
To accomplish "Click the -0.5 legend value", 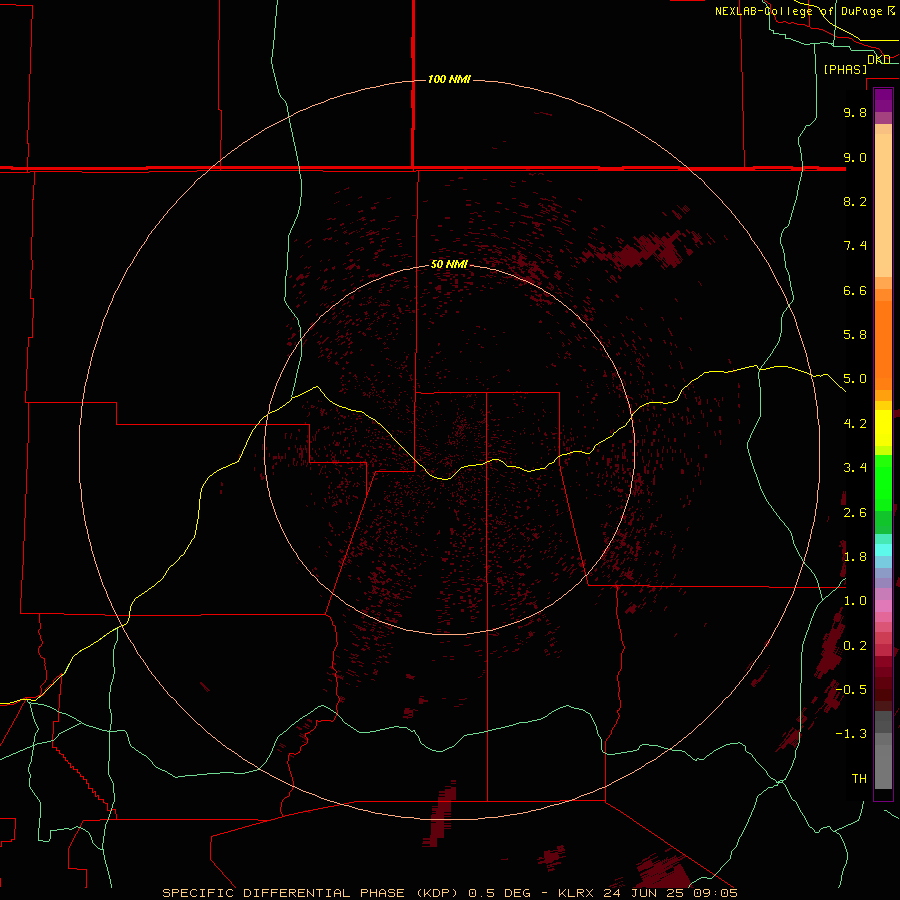I will coord(851,690).
